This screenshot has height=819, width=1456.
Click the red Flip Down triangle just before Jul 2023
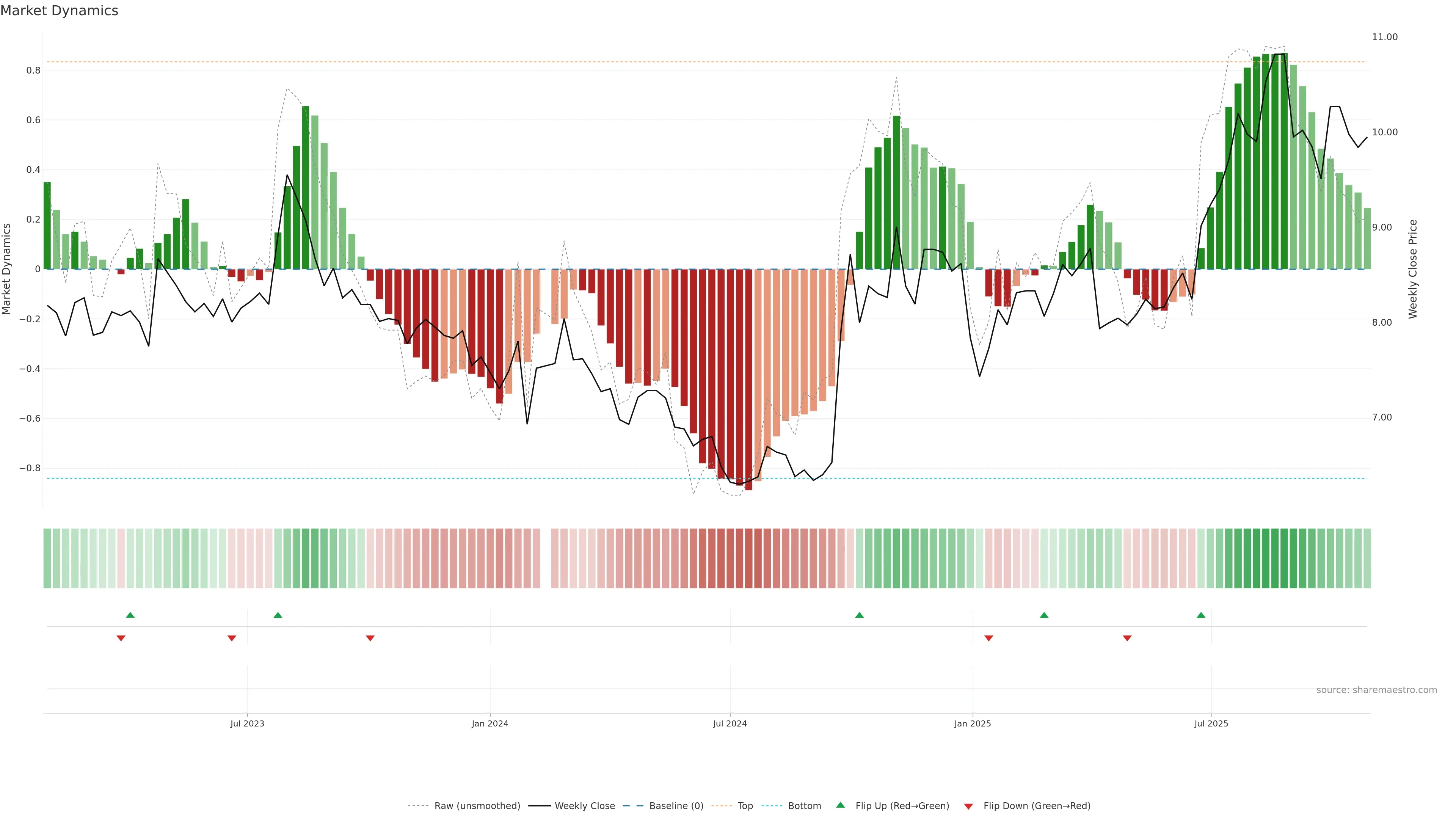tap(232, 638)
